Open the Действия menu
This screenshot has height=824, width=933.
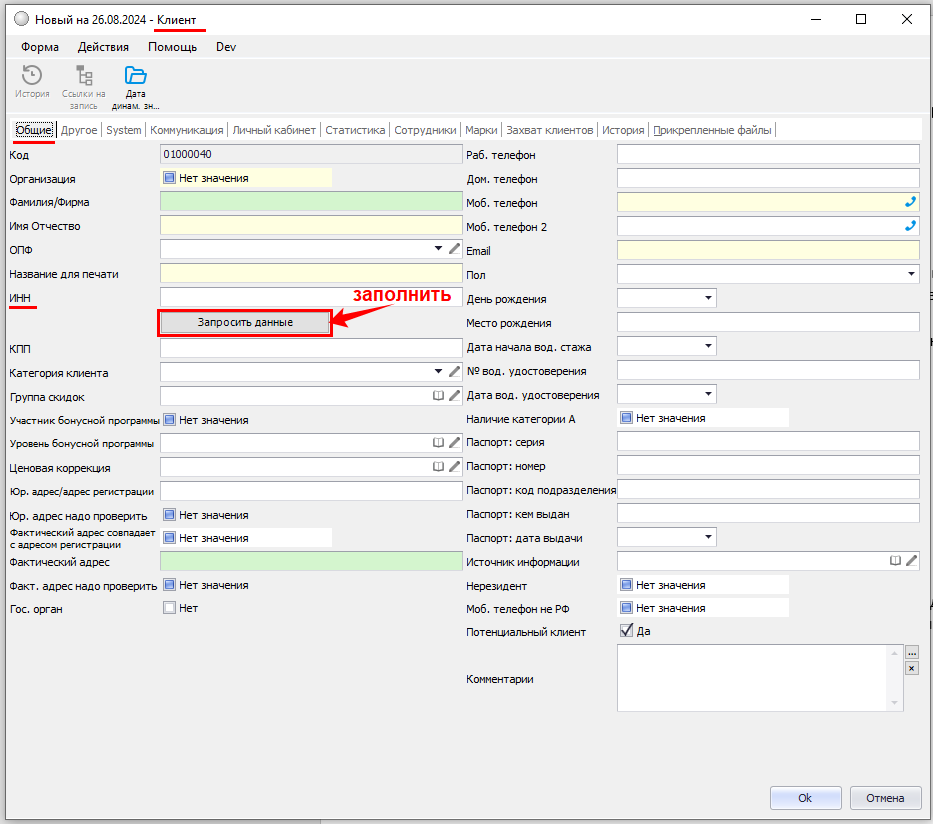click(x=103, y=47)
